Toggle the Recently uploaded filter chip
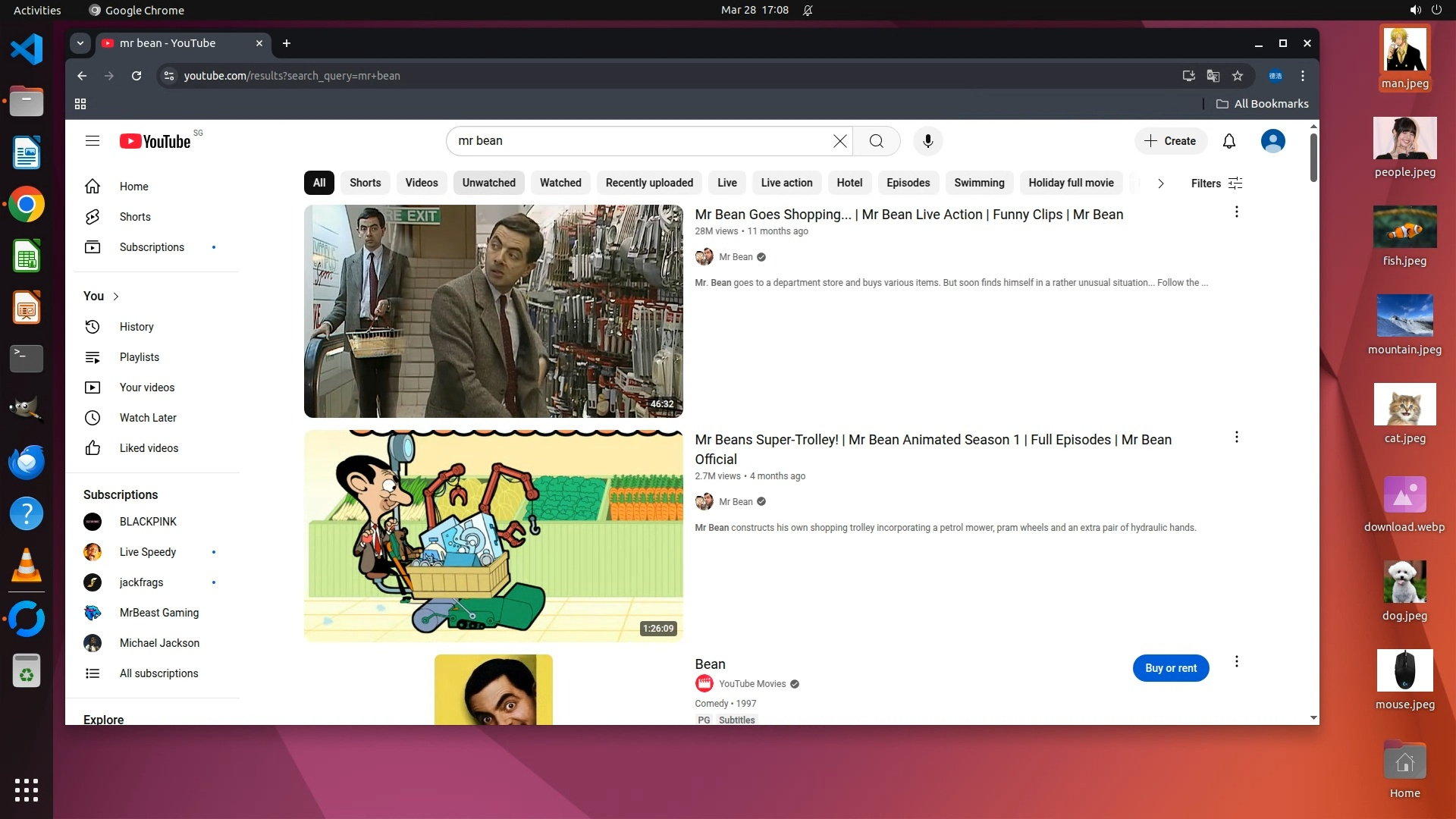The width and height of the screenshot is (1456, 819). 649,183
